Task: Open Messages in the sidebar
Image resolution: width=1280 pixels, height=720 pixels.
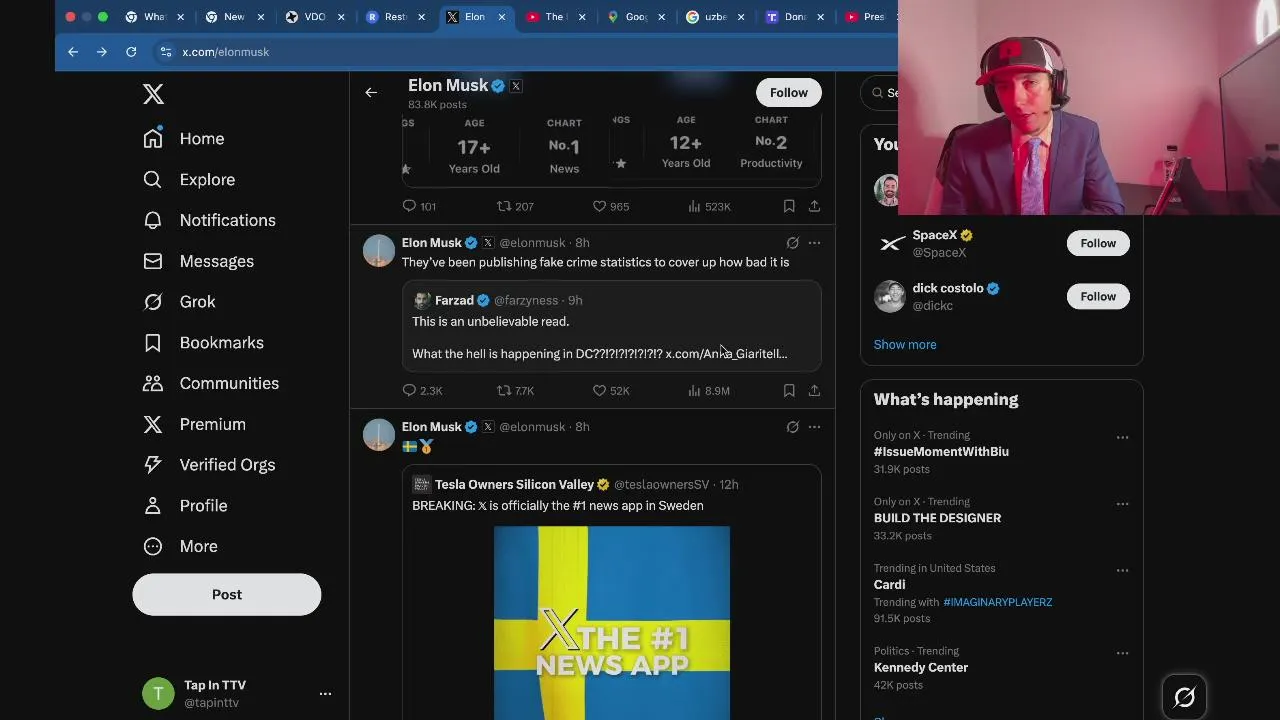Action: coord(198,261)
